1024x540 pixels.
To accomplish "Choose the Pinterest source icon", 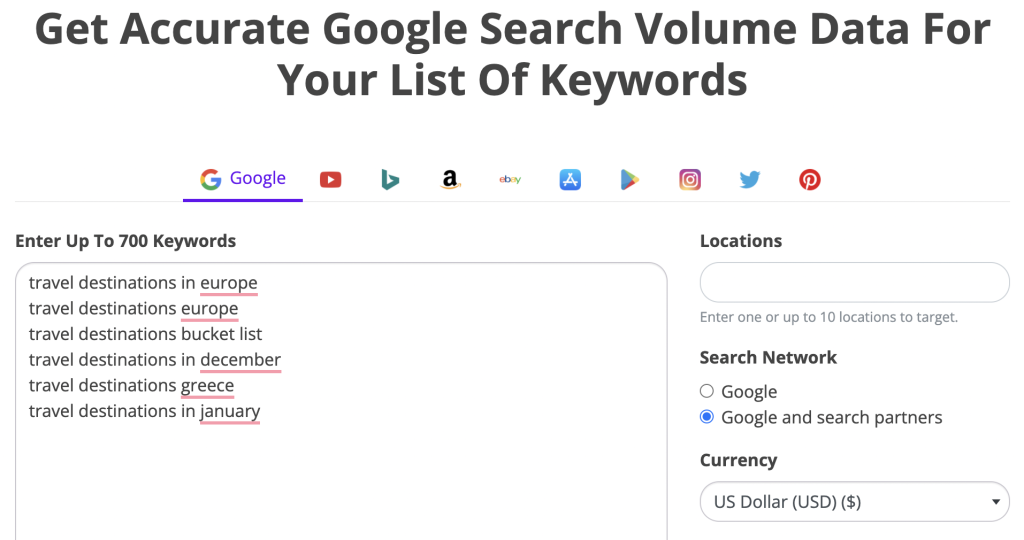I will pyautogui.click(x=810, y=180).
